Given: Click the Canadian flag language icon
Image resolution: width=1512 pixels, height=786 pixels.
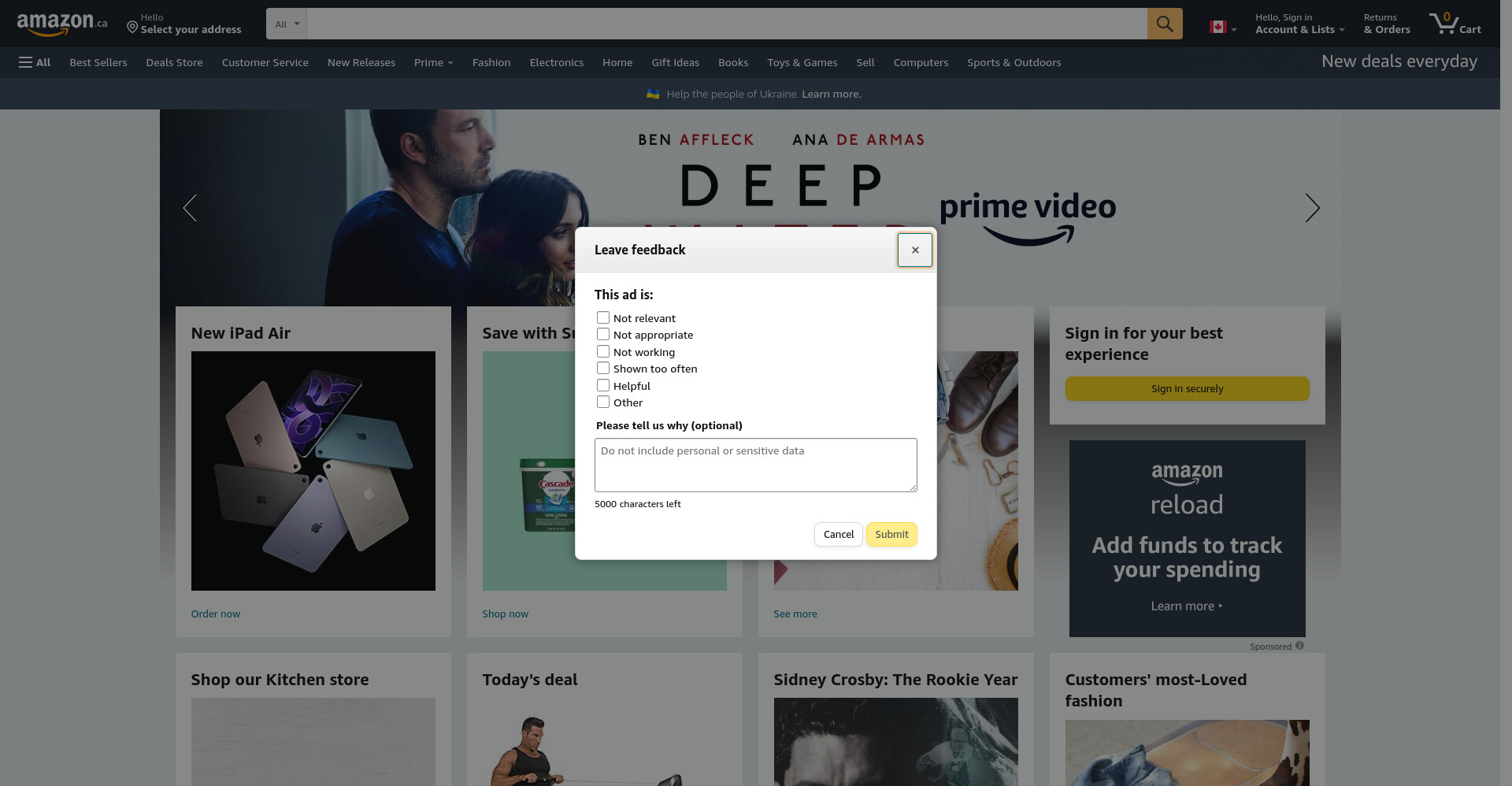Looking at the screenshot, I should coord(1217,27).
